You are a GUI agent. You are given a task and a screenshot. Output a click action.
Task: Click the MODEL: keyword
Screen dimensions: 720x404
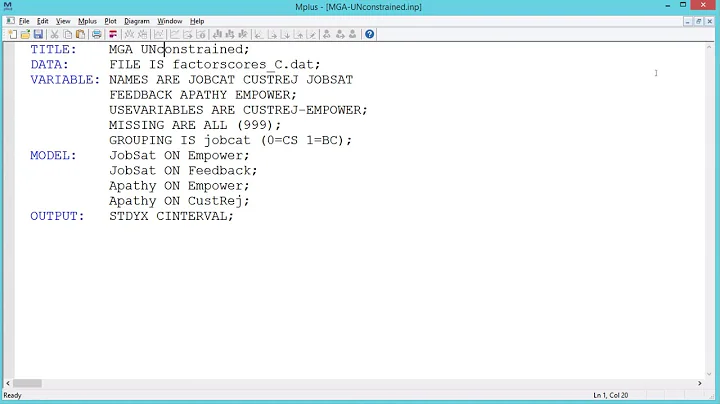(x=53, y=155)
